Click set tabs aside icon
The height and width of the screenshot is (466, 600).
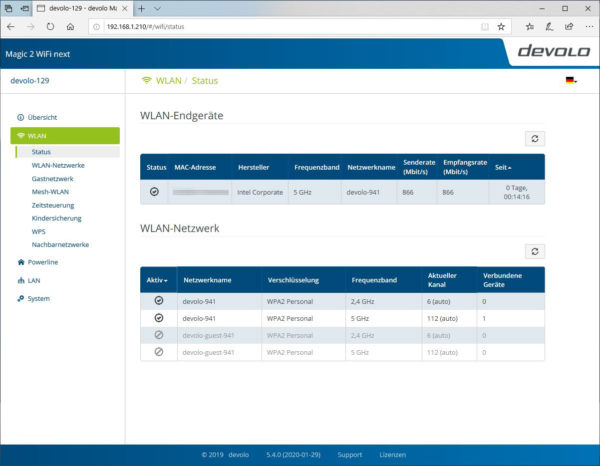tap(25, 8)
